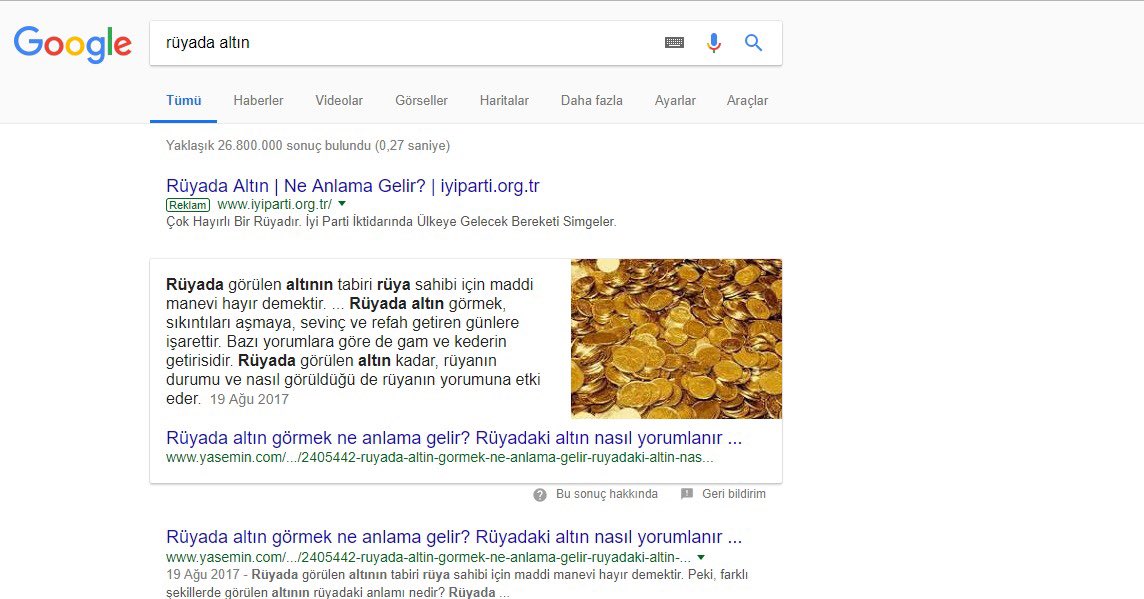This screenshot has height=599, width=1144.
Task: Switch to the 'Görseller' tab
Action: [421, 100]
